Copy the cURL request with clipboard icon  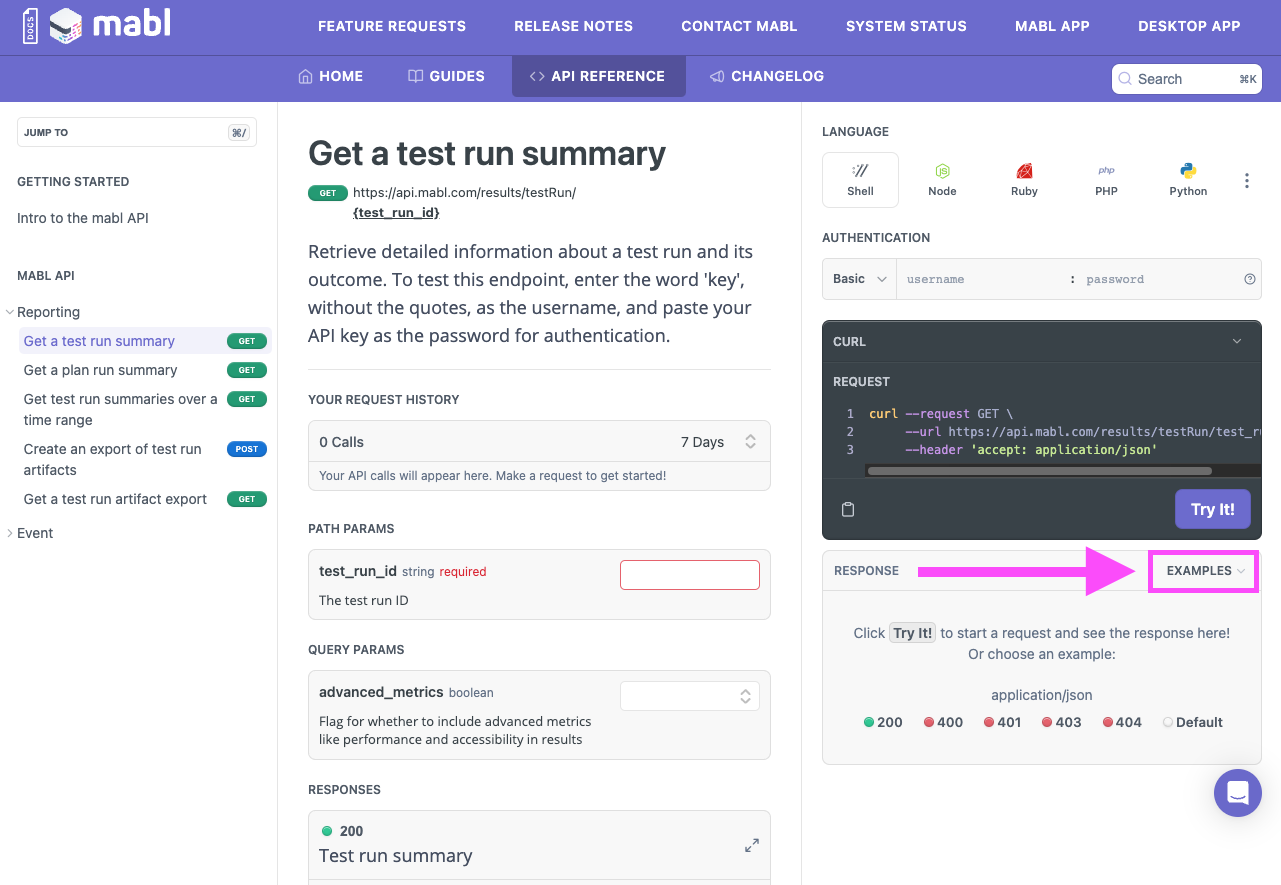(x=848, y=509)
